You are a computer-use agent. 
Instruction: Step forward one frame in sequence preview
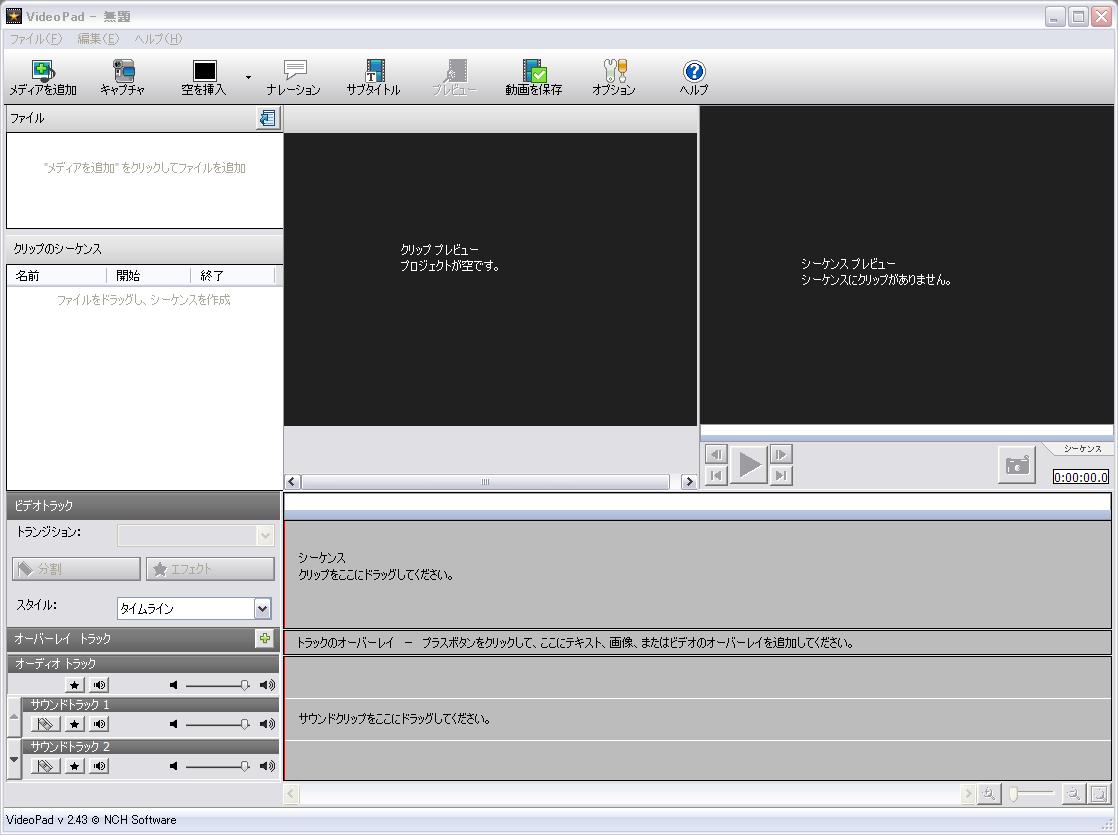781,454
